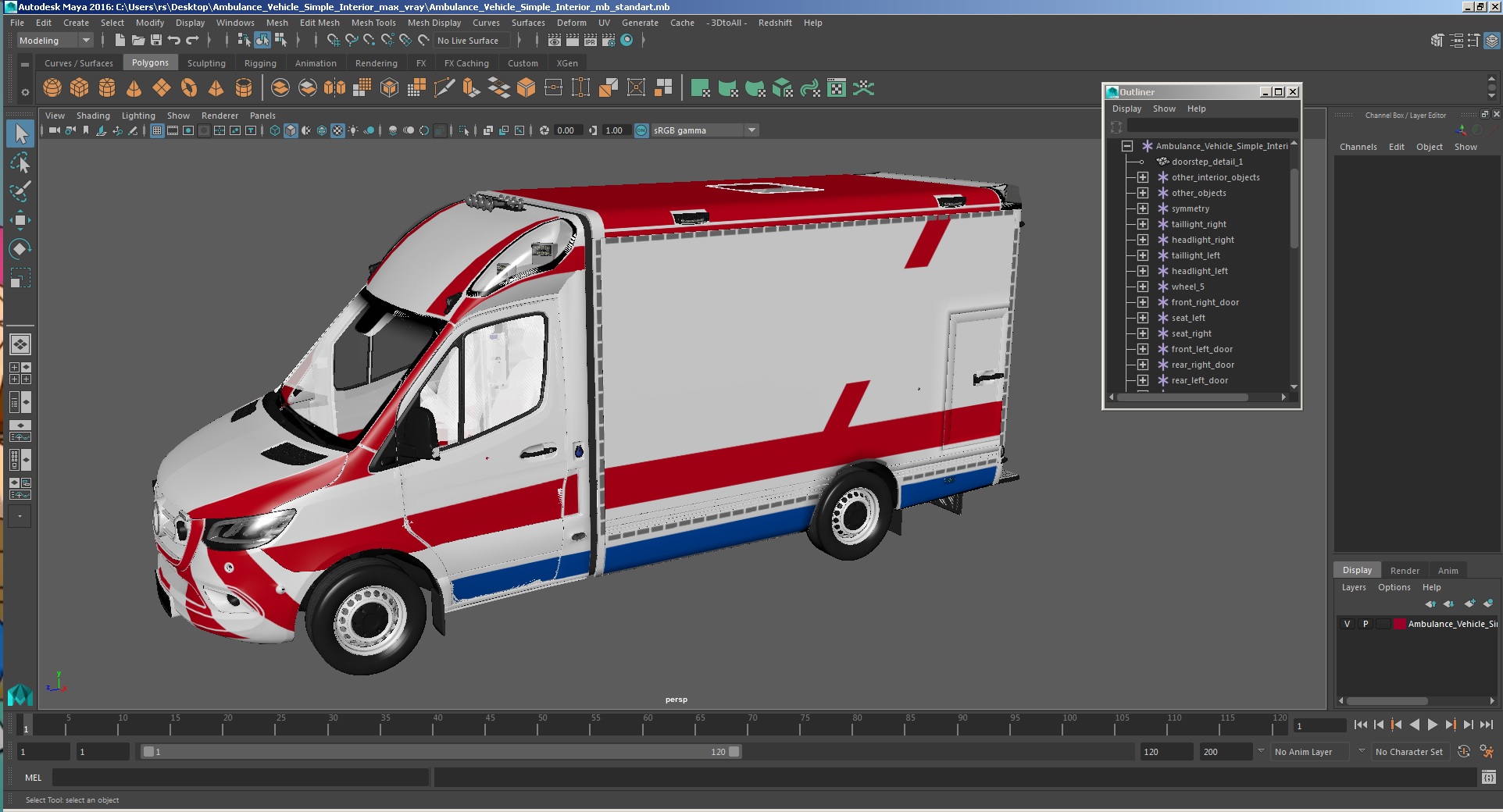The height and width of the screenshot is (812, 1503).
Task: Create a polygon cylinder from shelf
Action: pyautogui.click(x=107, y=88)
